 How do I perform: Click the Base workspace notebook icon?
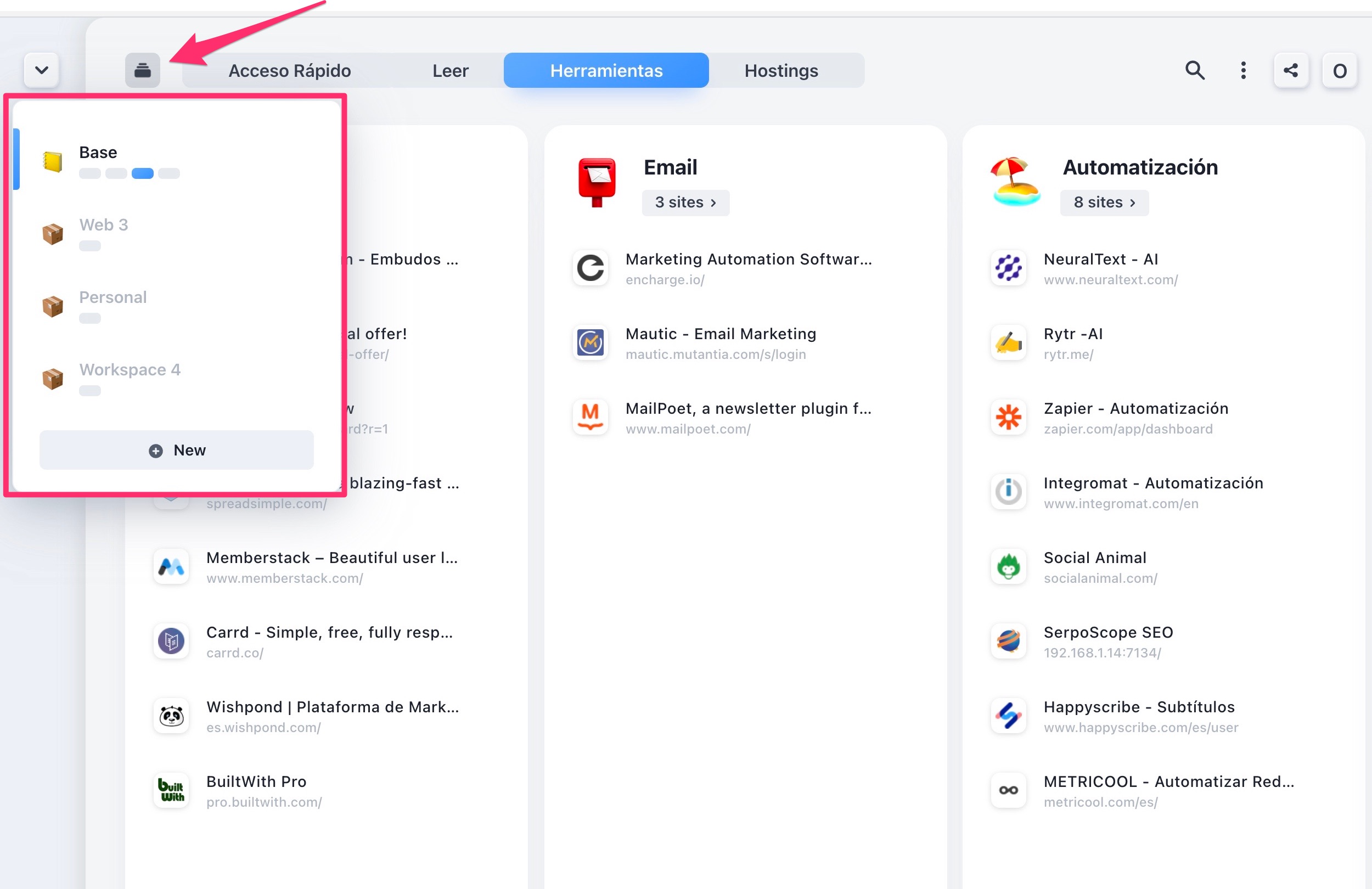[x=53, y=161]
